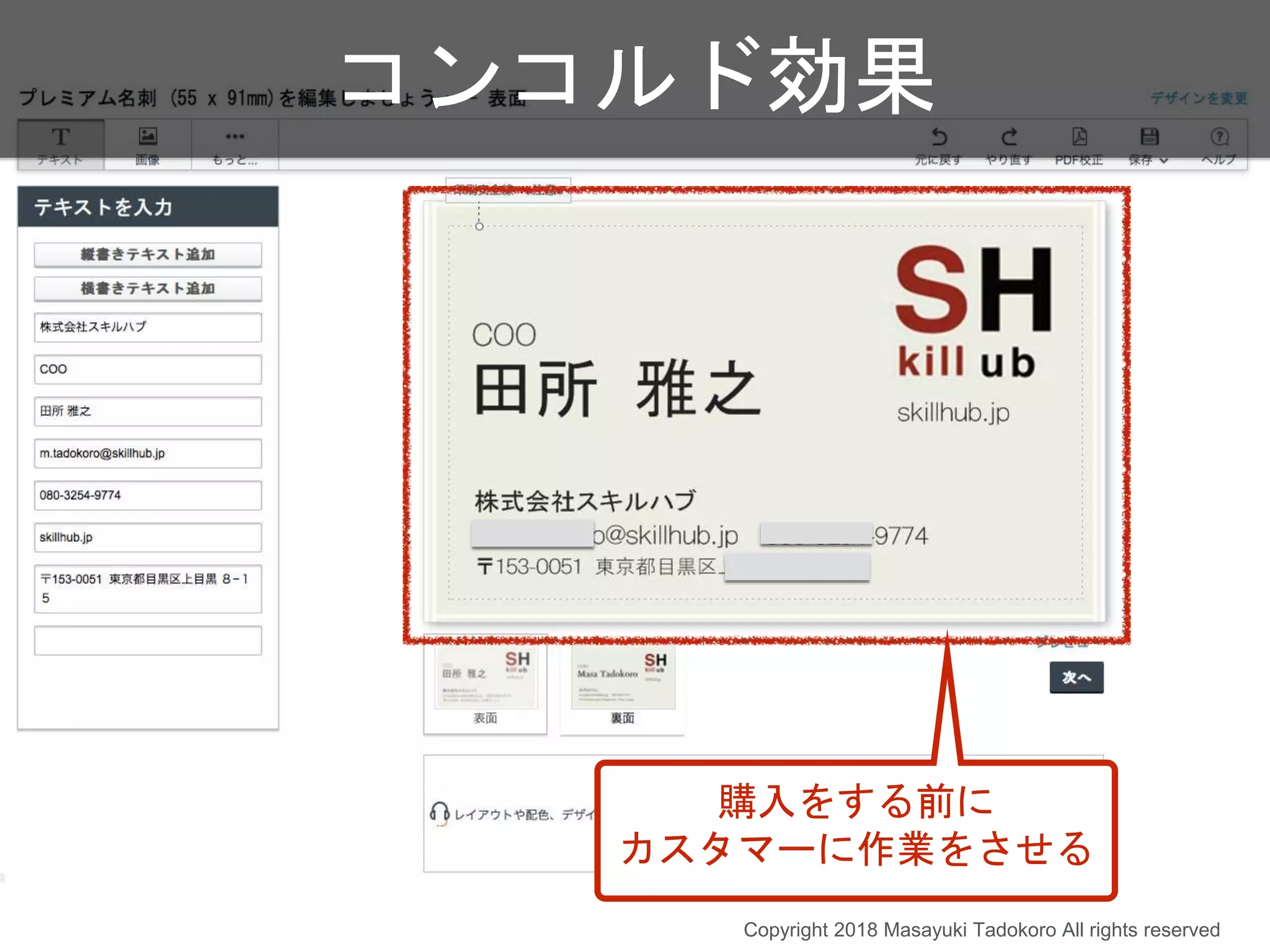This screenshot has width=1270, height=952.
Task: Click the 元に戻す undo icon
Action: 939,137
